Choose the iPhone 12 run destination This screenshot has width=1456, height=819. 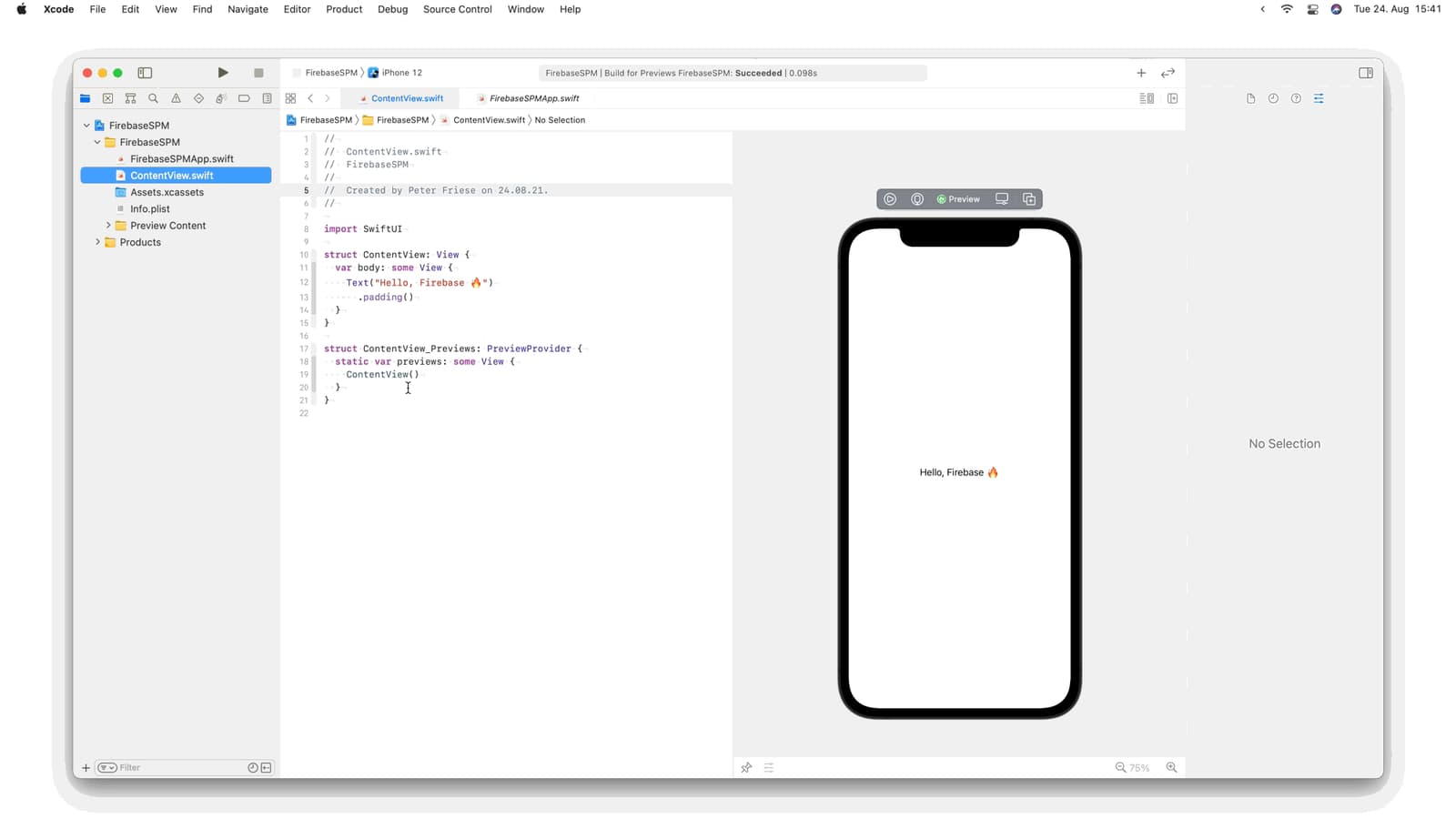click(395, 73)
